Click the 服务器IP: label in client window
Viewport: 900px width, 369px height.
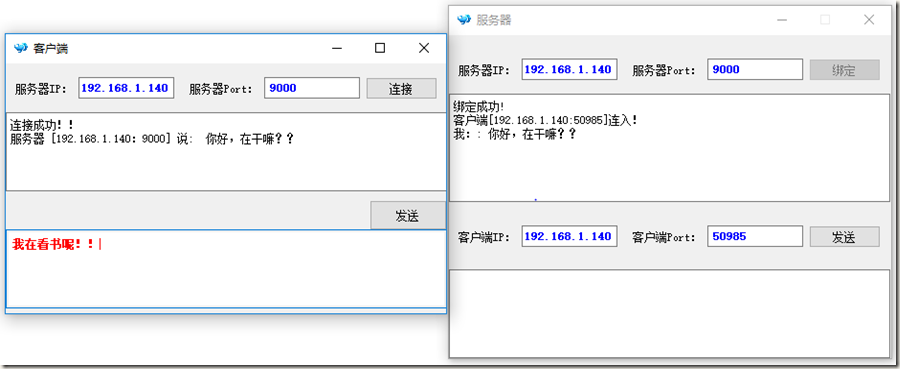[41, 89]
